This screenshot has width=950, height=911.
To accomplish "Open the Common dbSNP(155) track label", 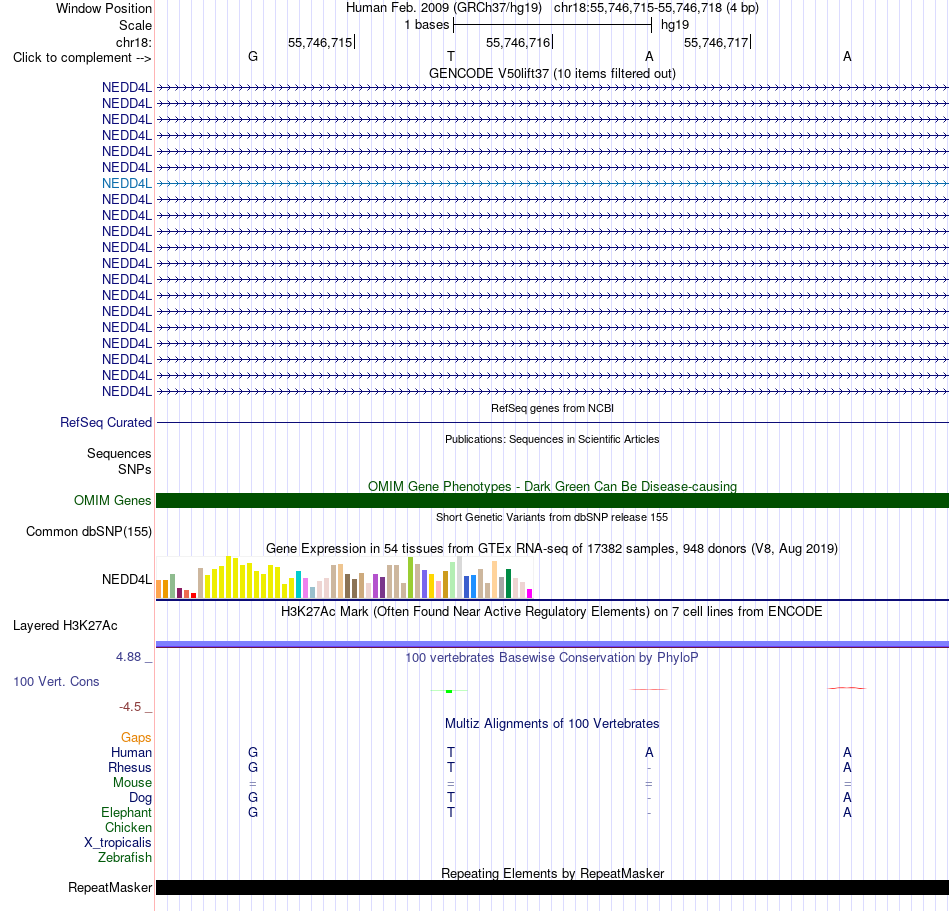I will pos(89,531).
